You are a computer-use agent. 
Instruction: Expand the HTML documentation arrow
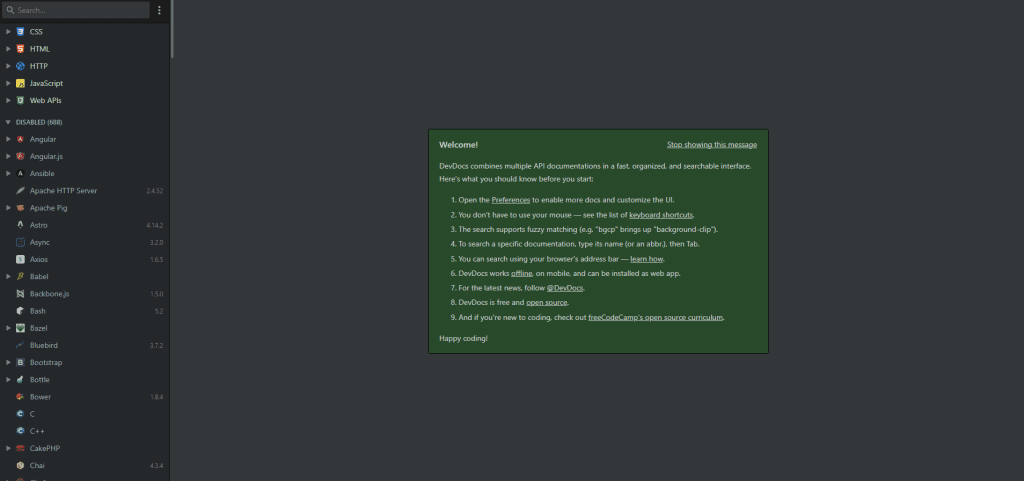8,49
